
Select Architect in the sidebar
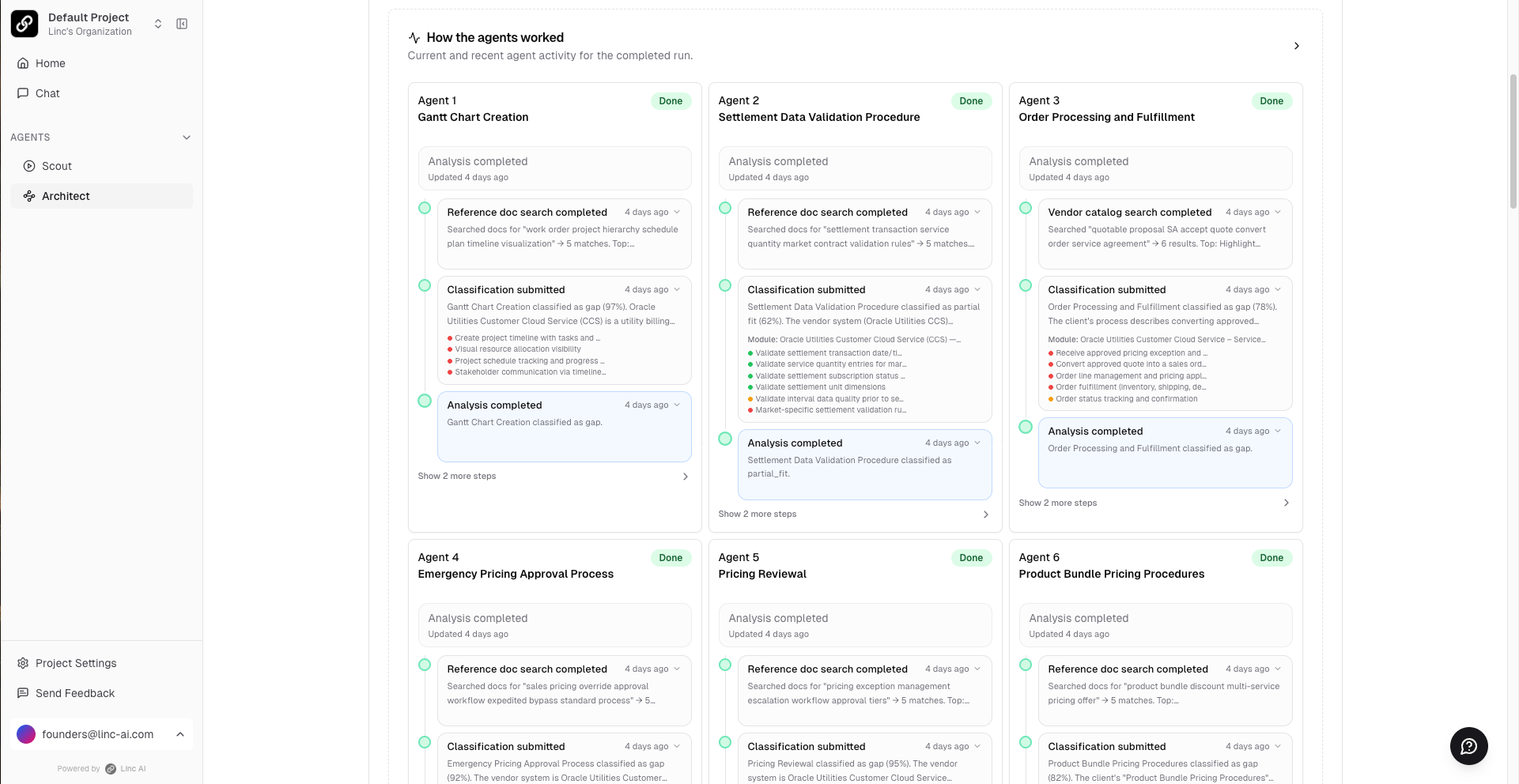point(66,196)
